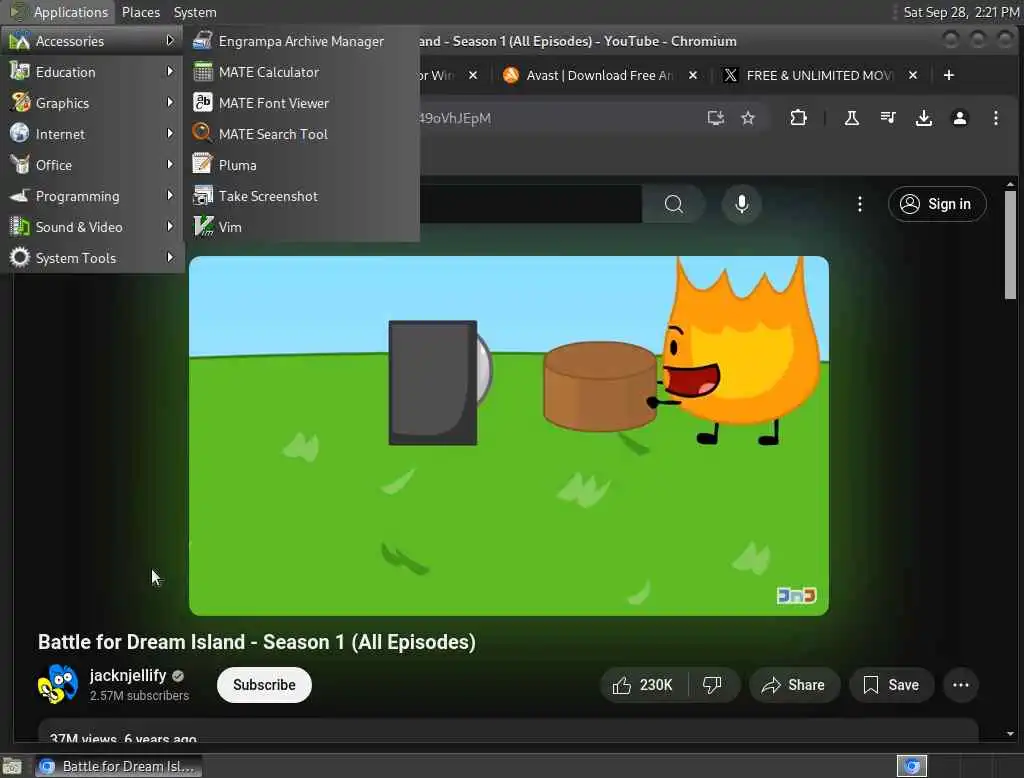Dislike the video
This screenshot has height=778, width=1024.
[712, 685]
